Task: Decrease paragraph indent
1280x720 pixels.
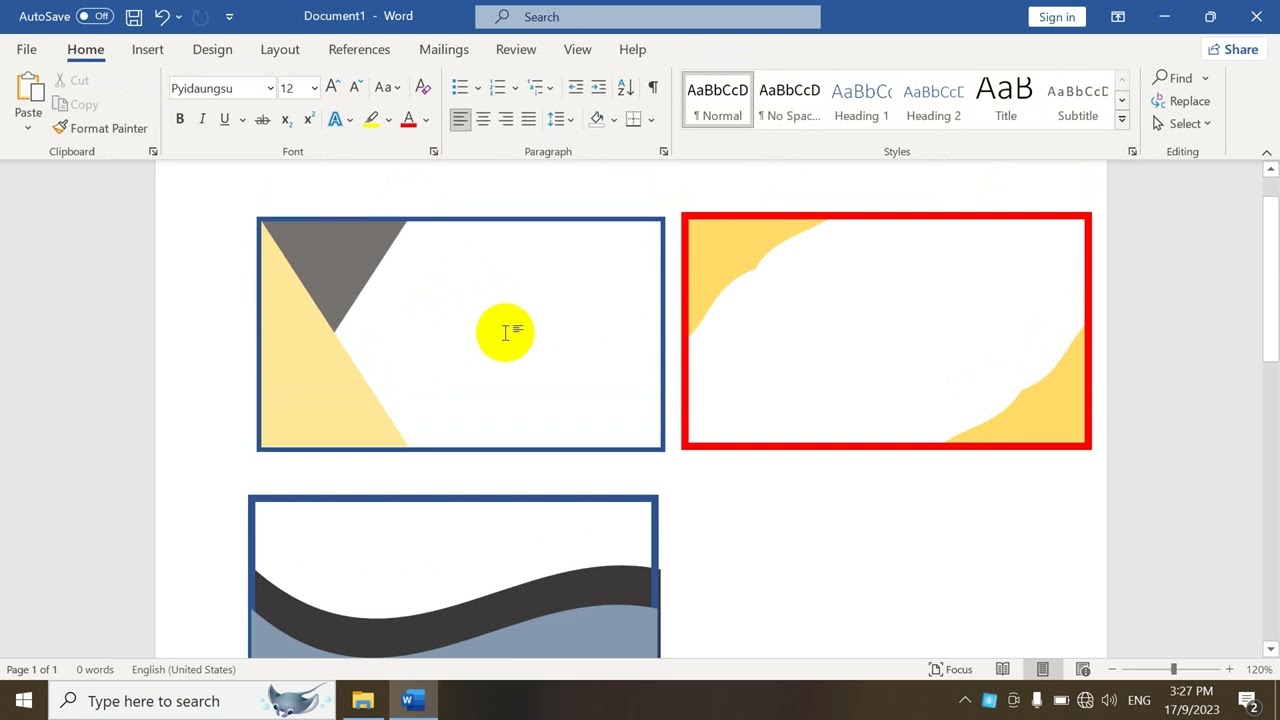Action: tap(575, 88)
